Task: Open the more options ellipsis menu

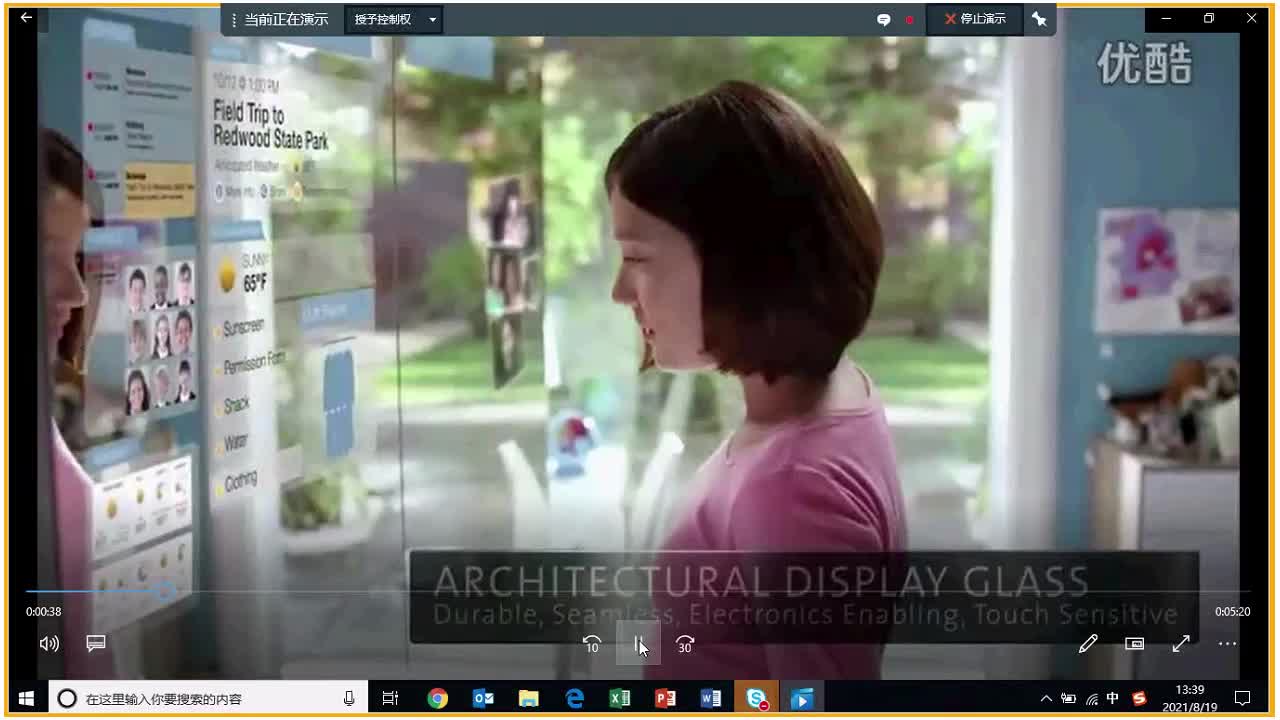Action: coord(1227,644)
